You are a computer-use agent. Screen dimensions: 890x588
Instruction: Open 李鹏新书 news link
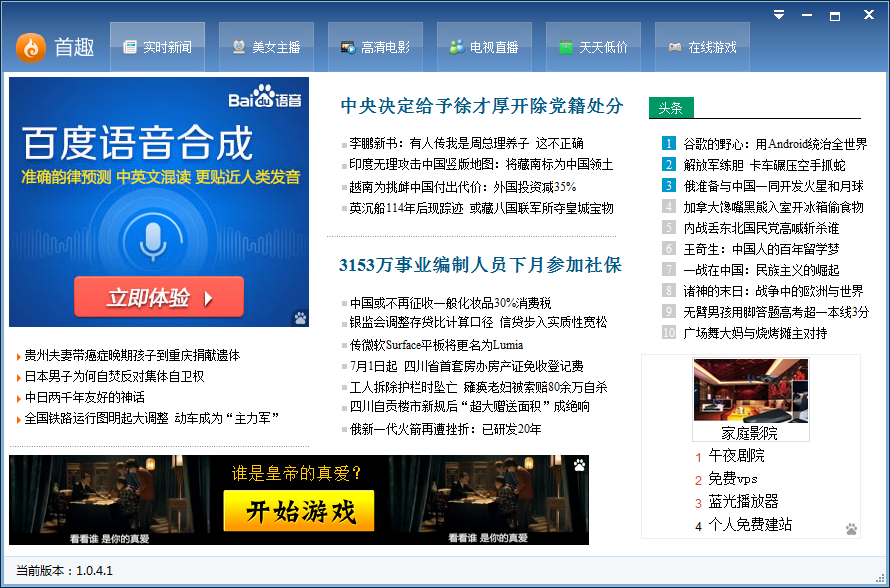point(466,144)
